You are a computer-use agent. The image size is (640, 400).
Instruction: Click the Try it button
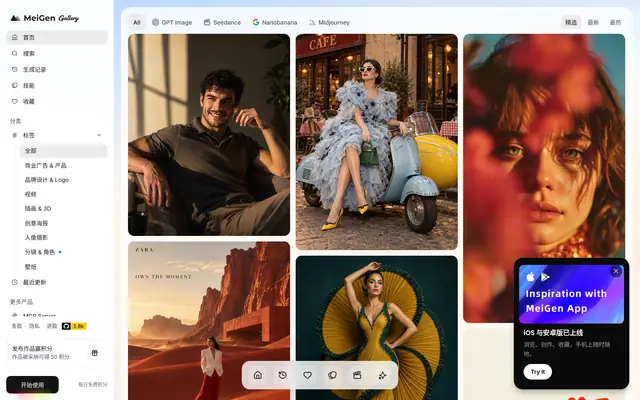538,372
